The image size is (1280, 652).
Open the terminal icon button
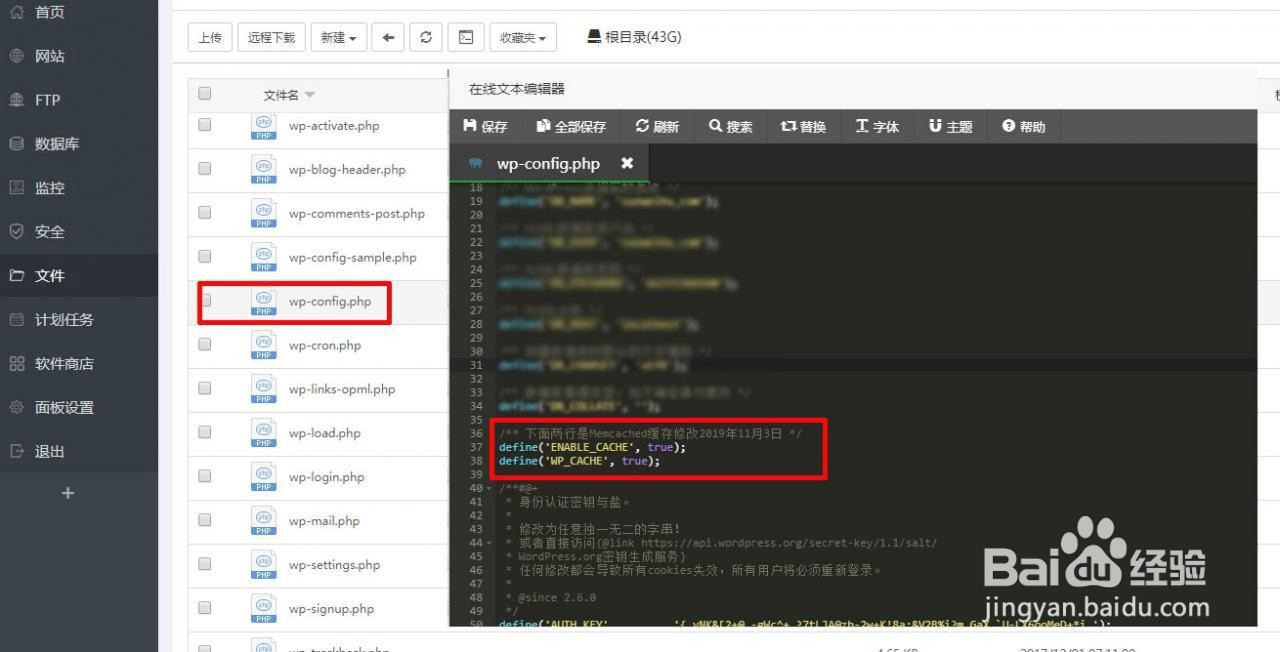(x=466, y=37)
